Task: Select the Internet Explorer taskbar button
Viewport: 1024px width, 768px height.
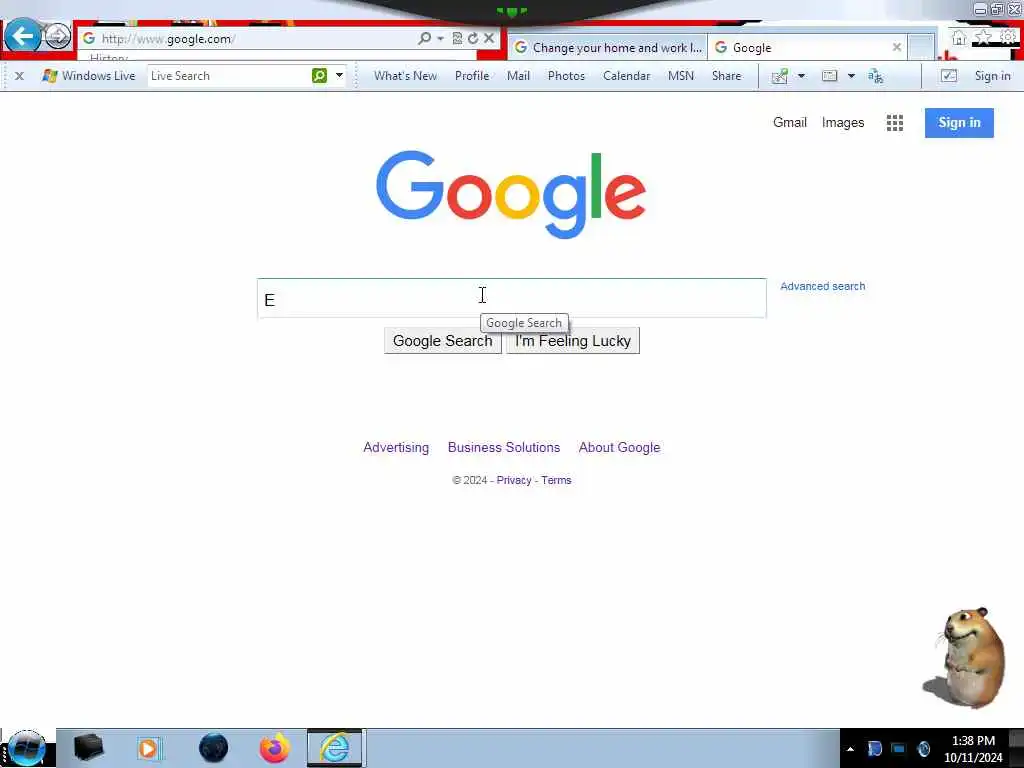Action: (335, 748)
